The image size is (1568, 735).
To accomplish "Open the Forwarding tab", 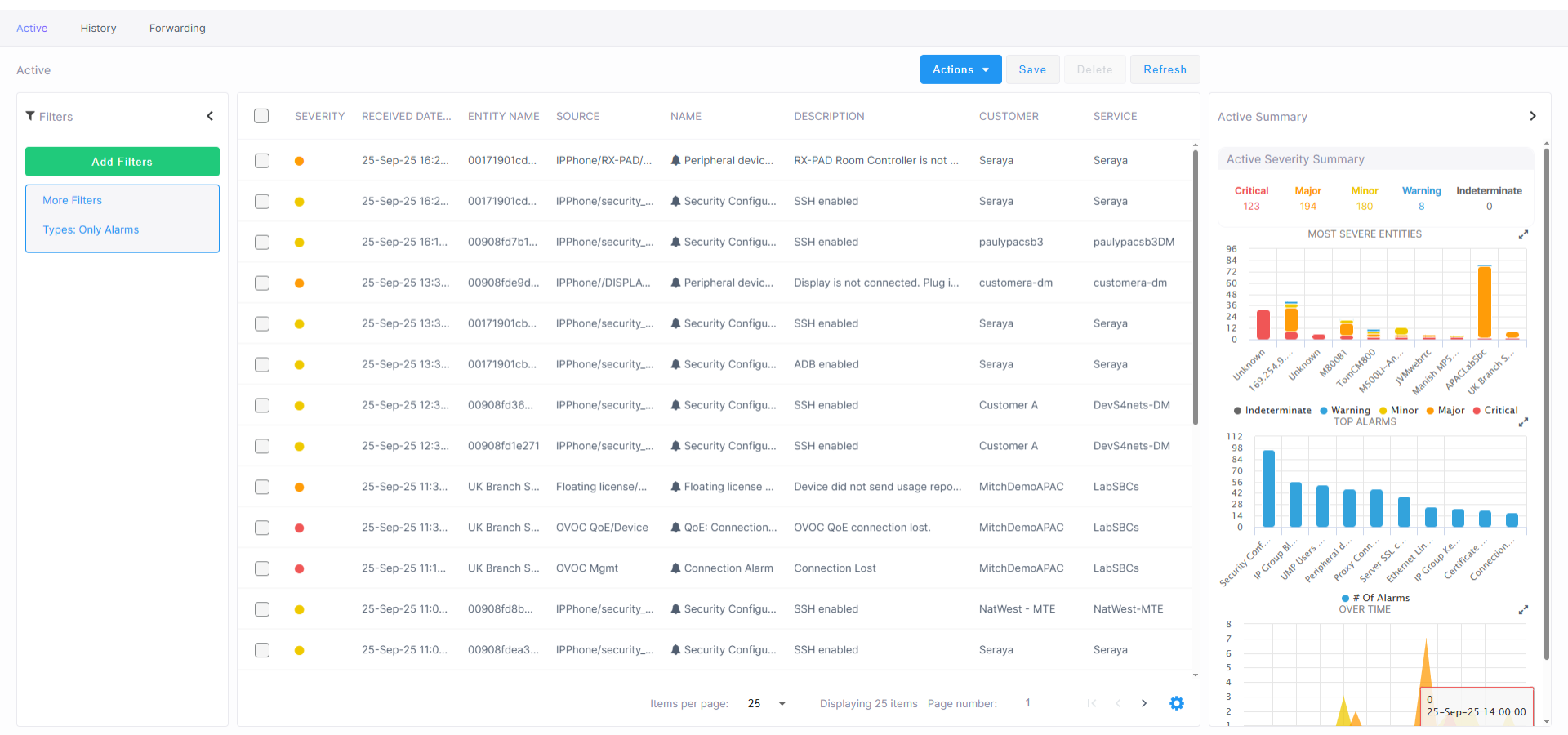I will point(177,28).
